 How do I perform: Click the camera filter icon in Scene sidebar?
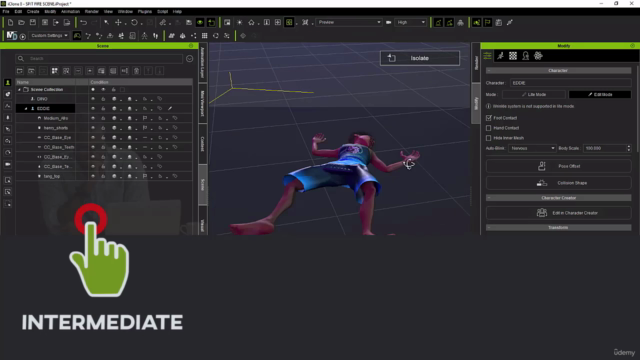8,164
